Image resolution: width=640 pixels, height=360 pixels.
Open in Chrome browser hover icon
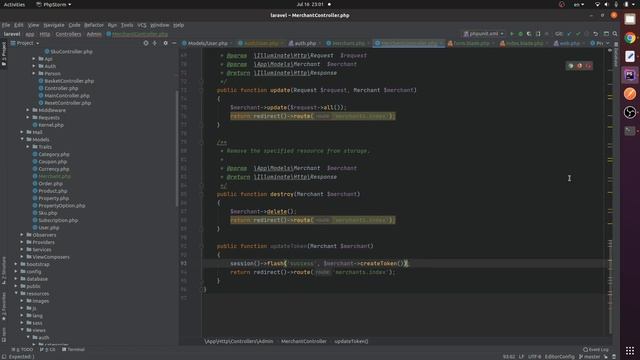pyautogui.click(x=571, y=66)
